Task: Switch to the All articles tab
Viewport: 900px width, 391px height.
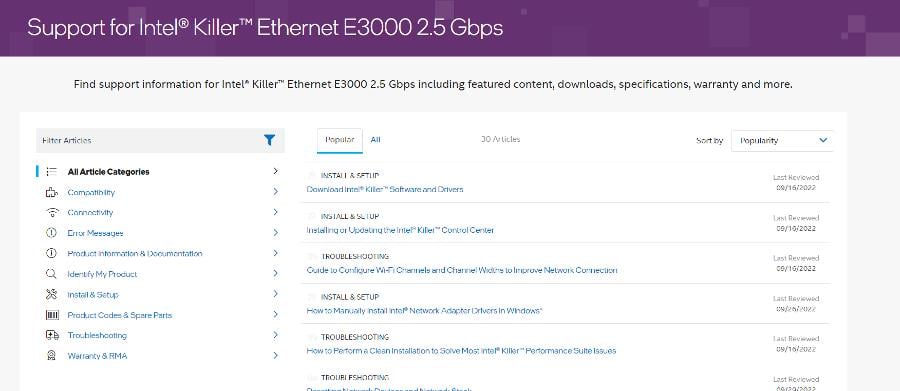Action: (x=375, y=140)
